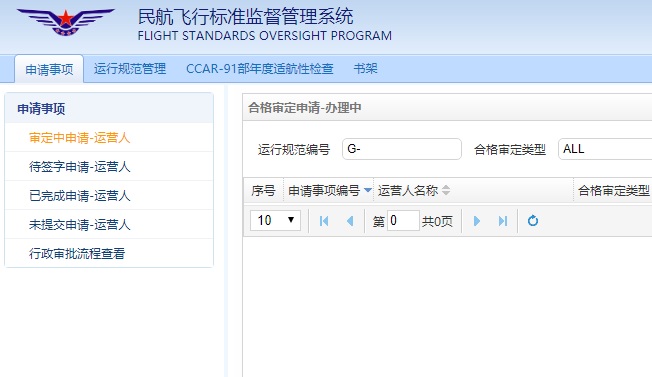
Task: Select 待签字申请-运营人 in sidebar
Action: 109,167
